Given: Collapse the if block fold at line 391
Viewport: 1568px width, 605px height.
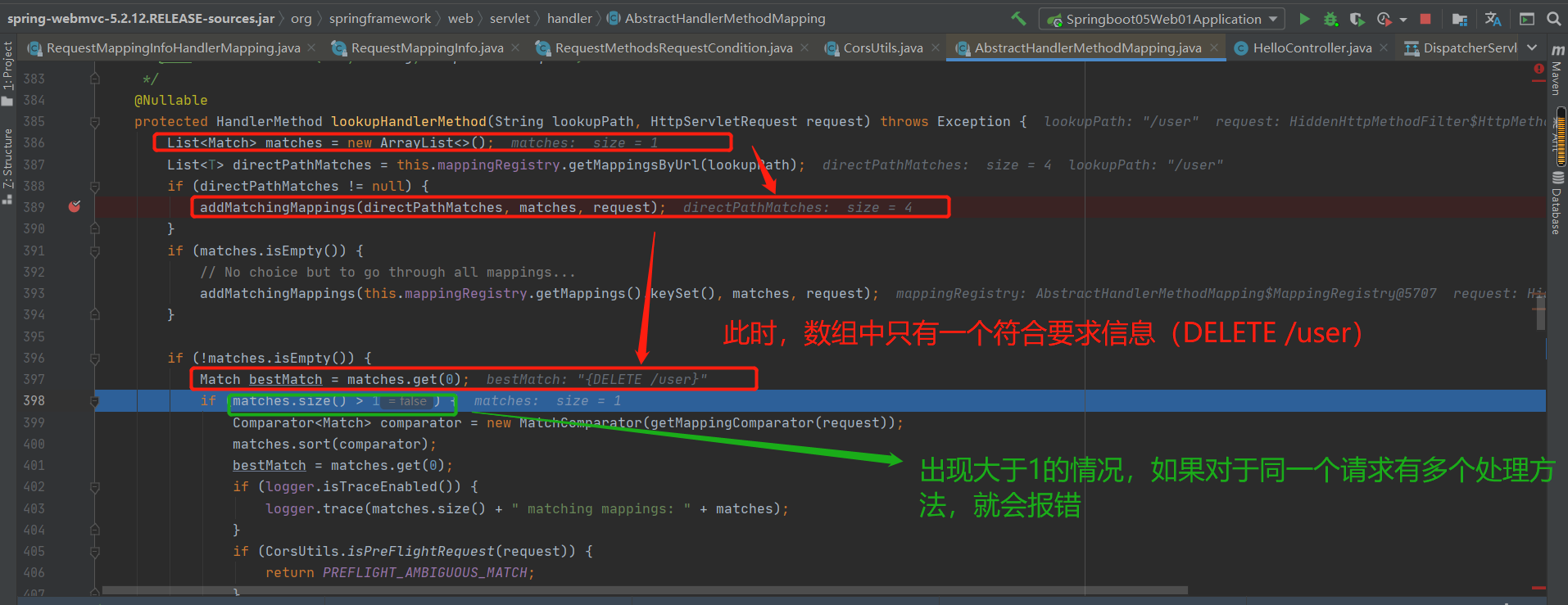Looking at the screenshot, I should [x=95, y=251].
